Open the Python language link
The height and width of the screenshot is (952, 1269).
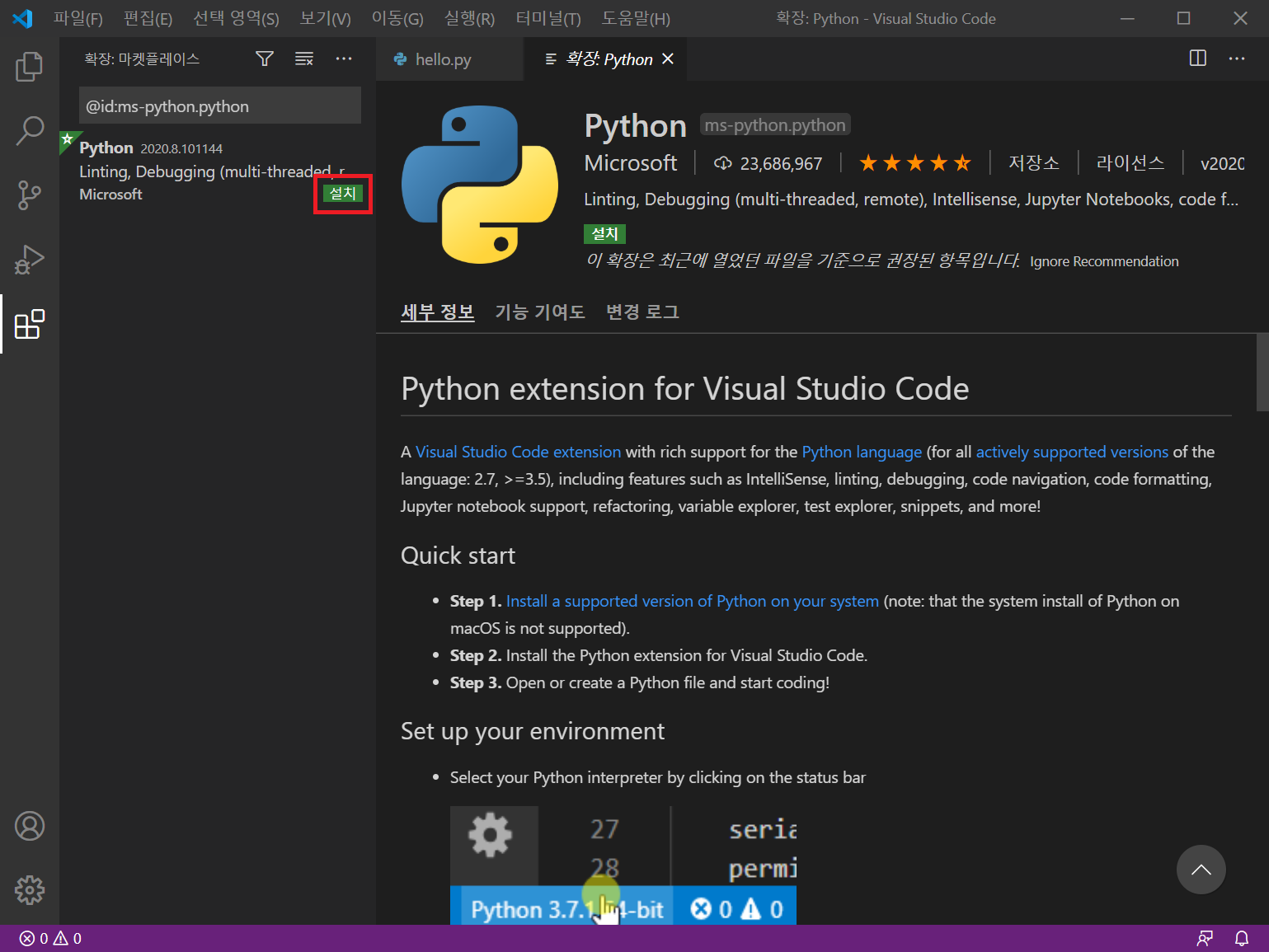click(862, 452)
